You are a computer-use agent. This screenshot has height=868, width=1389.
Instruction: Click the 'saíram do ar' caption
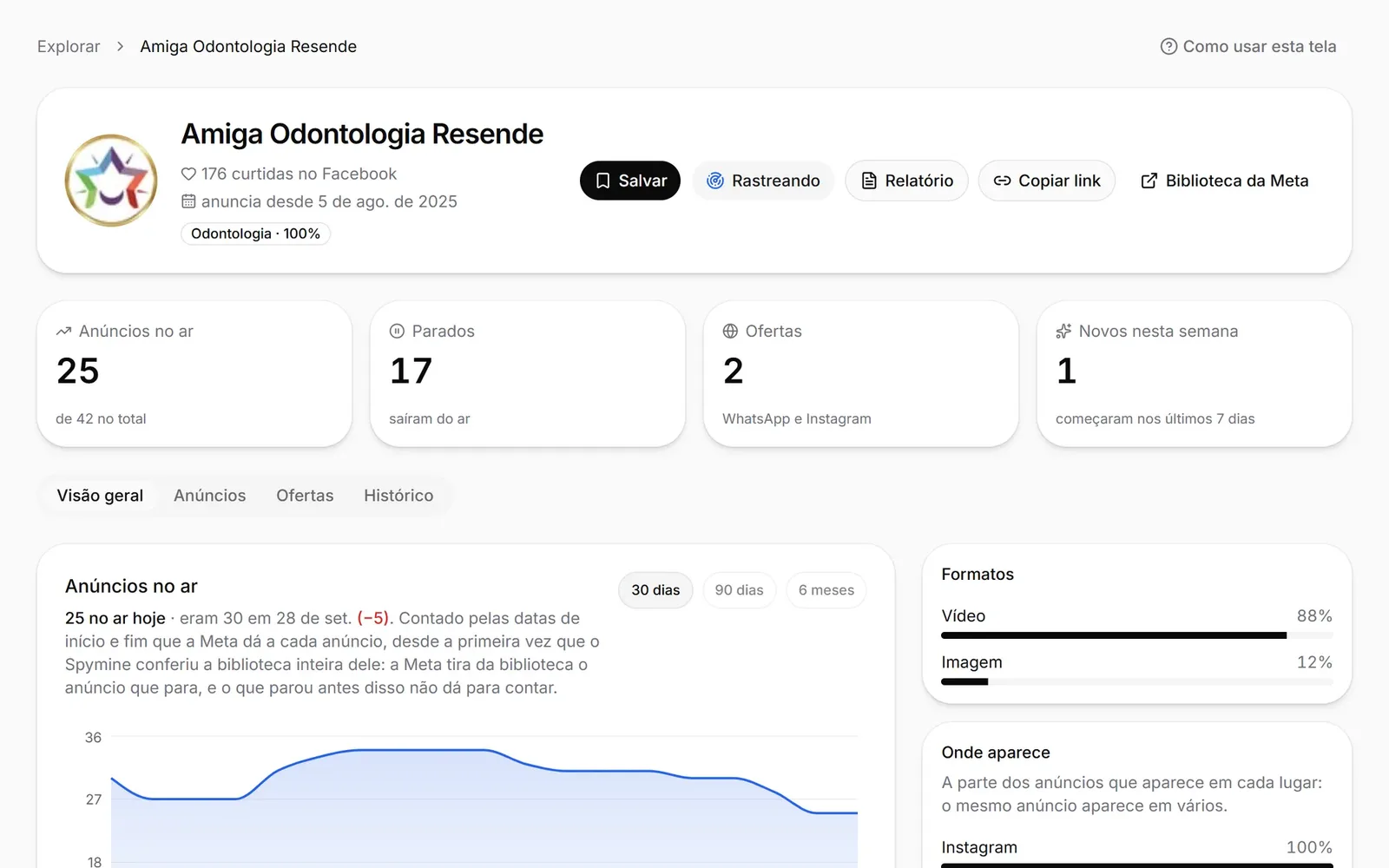tap(429, 418)
